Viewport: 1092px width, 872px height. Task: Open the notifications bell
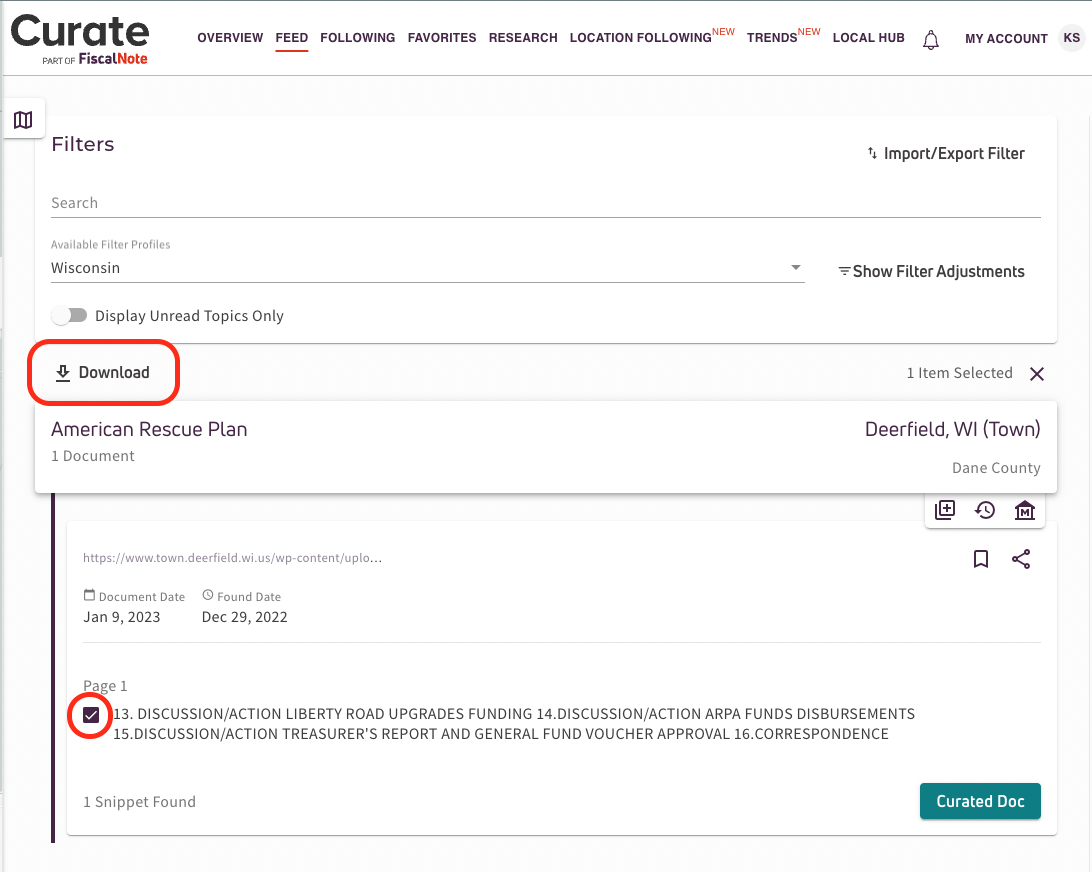point(930,40)
